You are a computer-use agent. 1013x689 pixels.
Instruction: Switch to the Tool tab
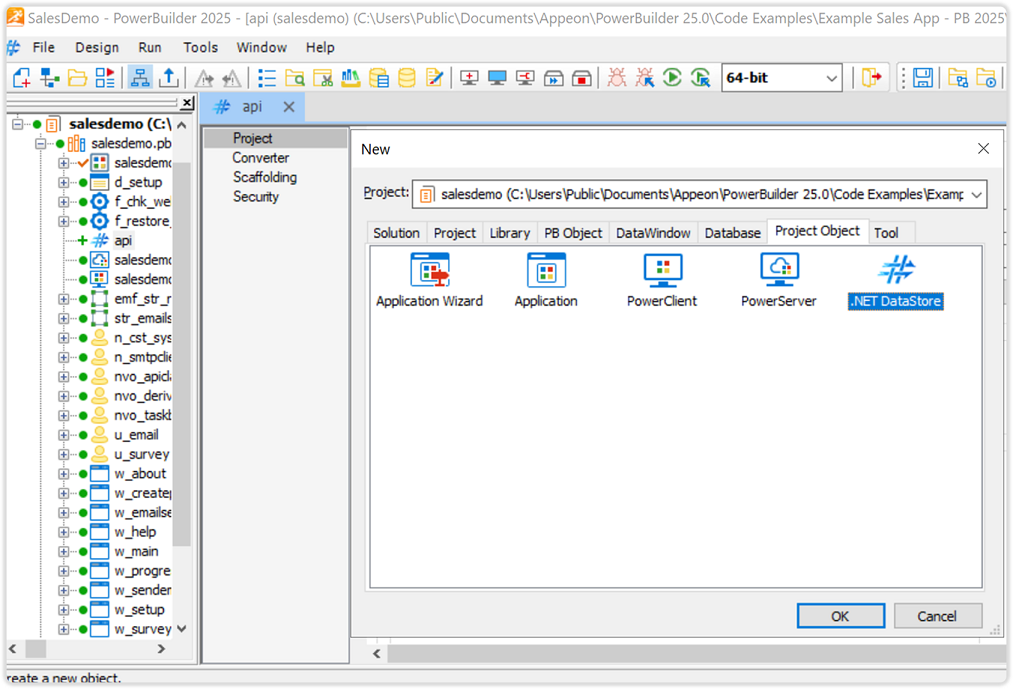click(x=886, y=233)
